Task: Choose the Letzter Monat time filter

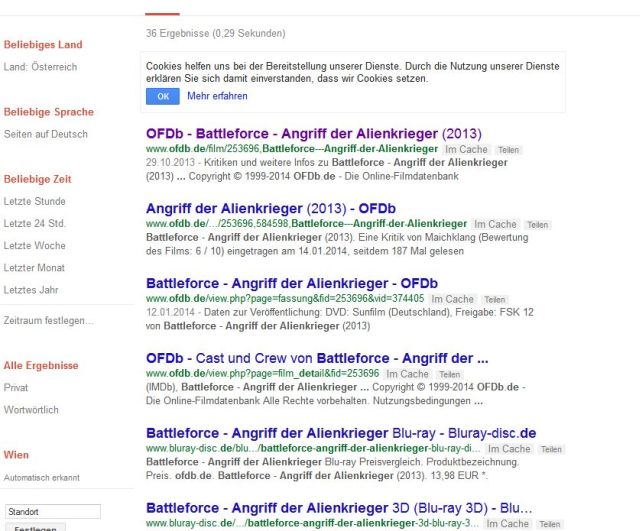Action: tap(36, 267)
